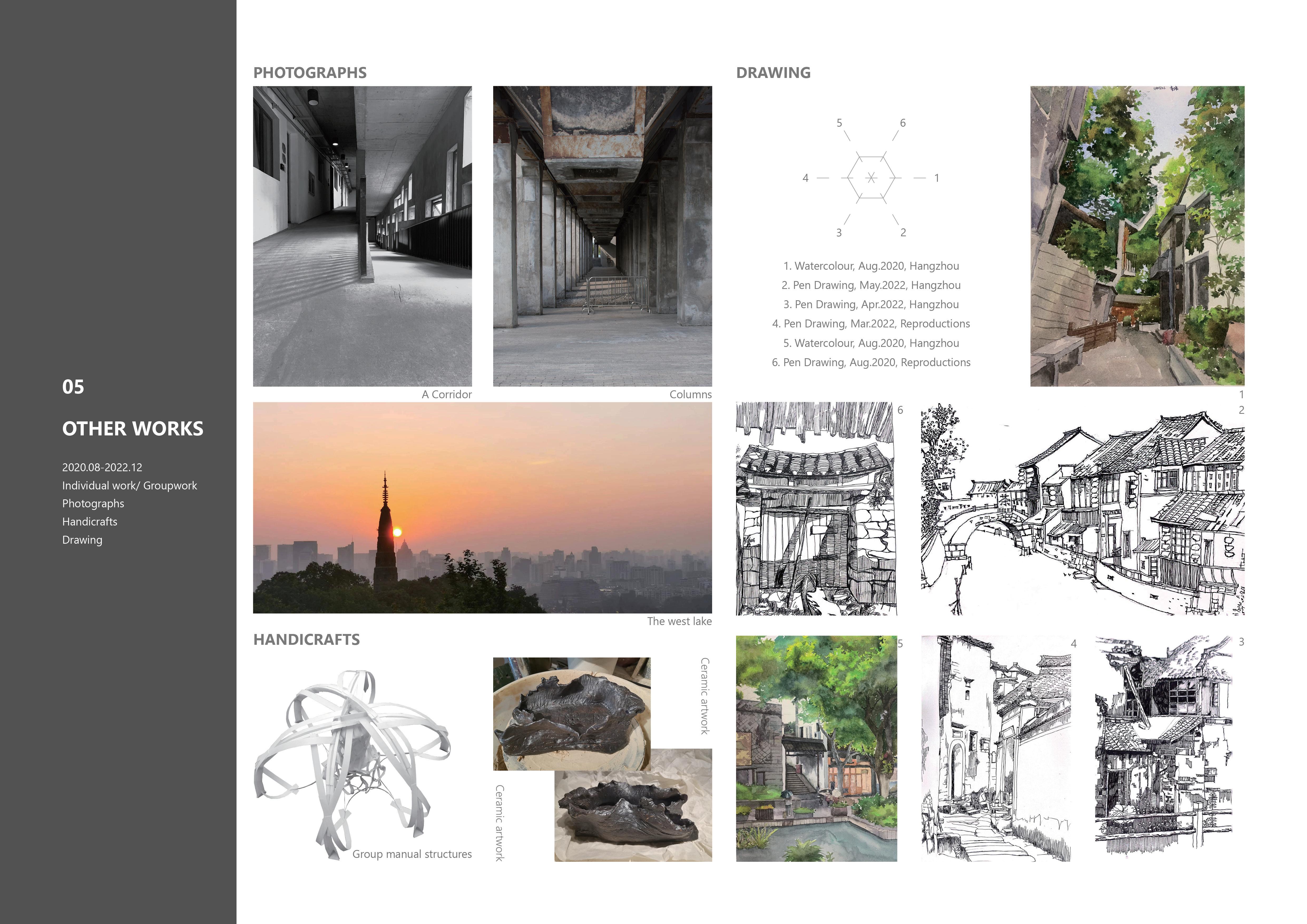This screenshot has width=1307, height=924.
Task: Click the PHOTOGRAPHS section heading
Action: point(310,73)
